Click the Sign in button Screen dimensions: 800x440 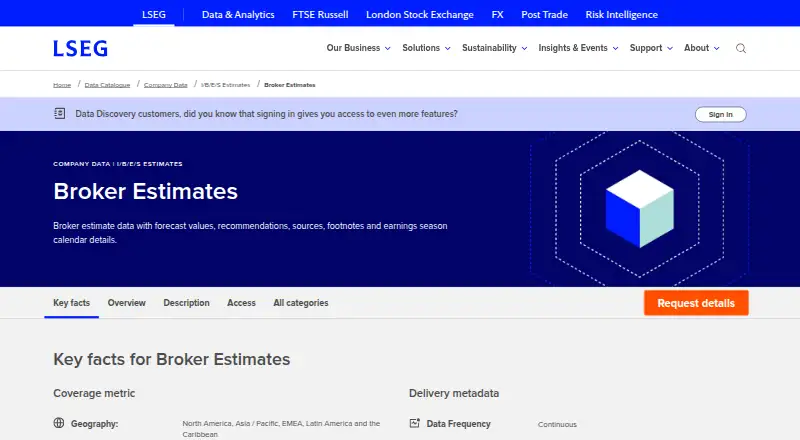coord(720,114)
